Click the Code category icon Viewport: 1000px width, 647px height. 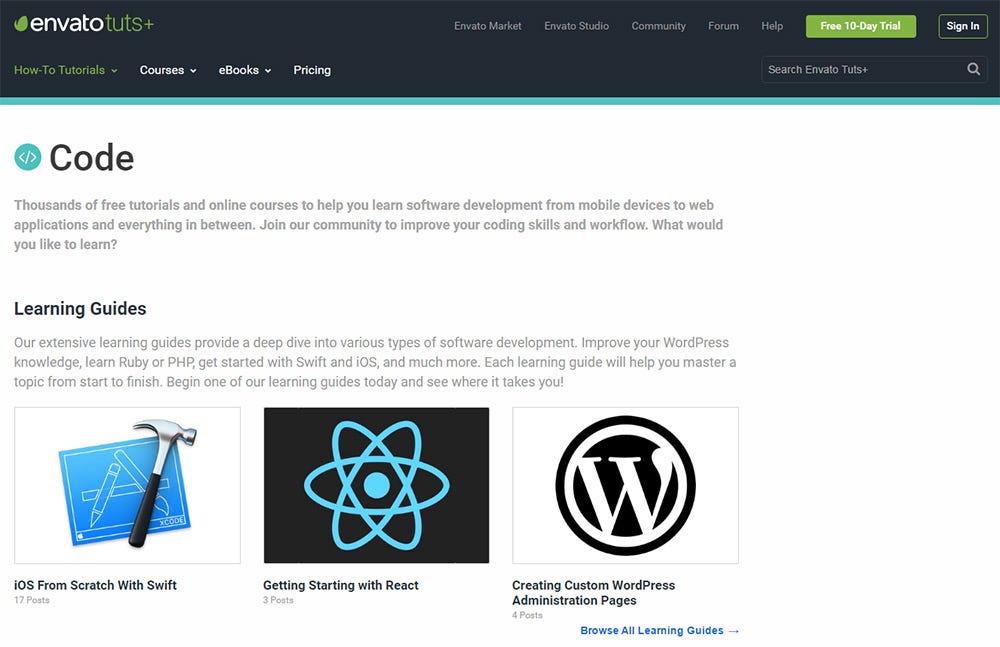tap(27, 157)
